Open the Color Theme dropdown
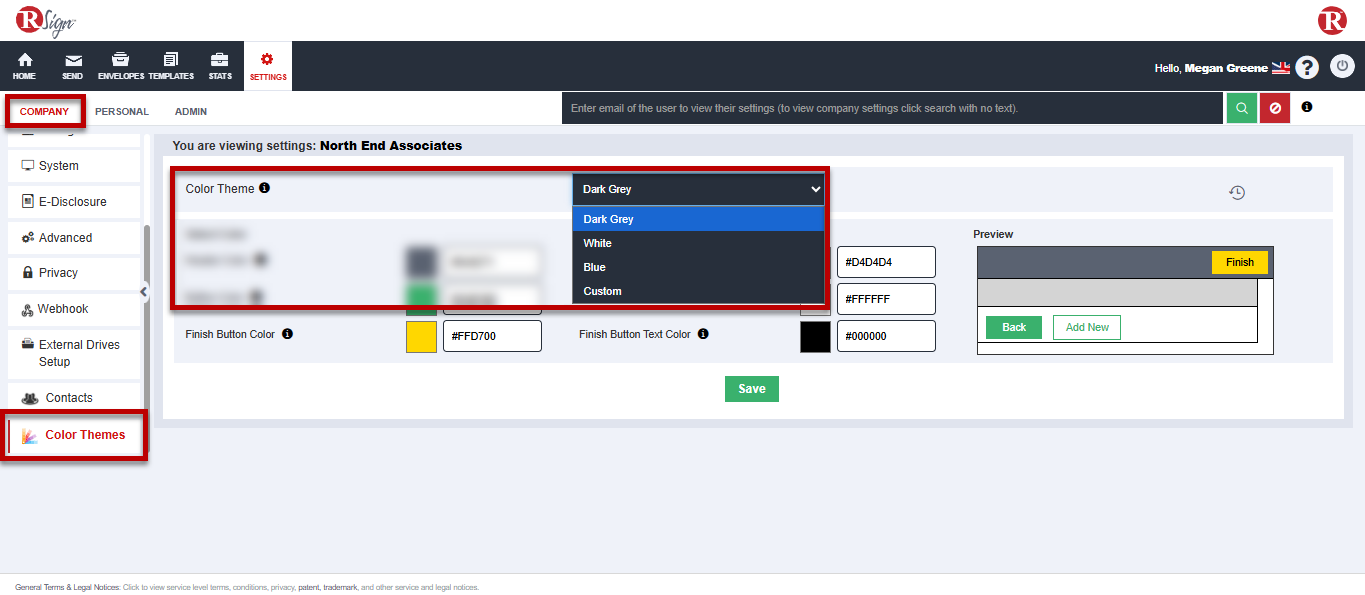The height and width of the screenshot is (595, 1365). tap(698, 189)
